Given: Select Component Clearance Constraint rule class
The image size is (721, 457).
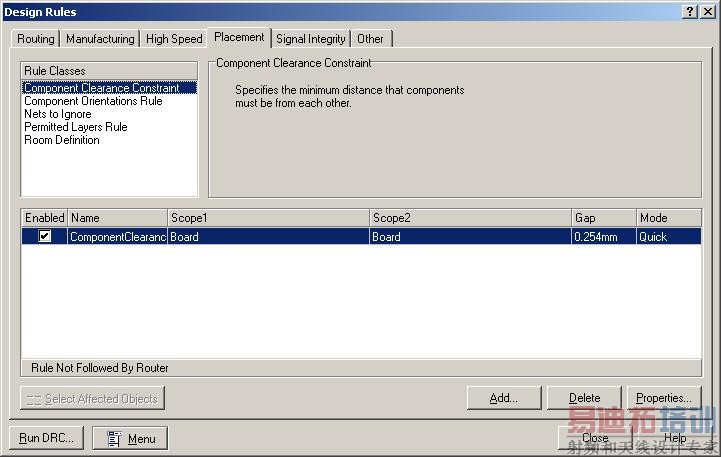Looking at the screenshot, I should (109, 87).
